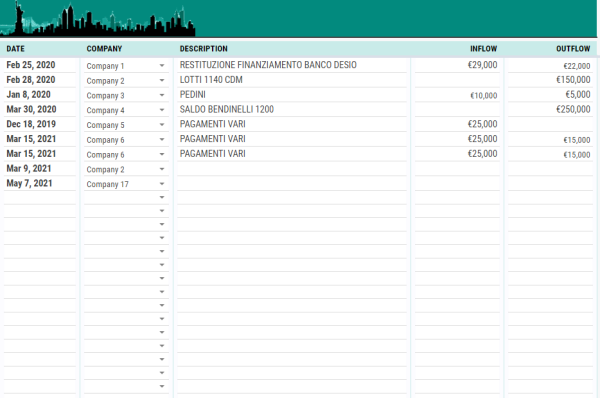Select €25,000 inflow in Dec 18, 2019 row

click(482, 124)
